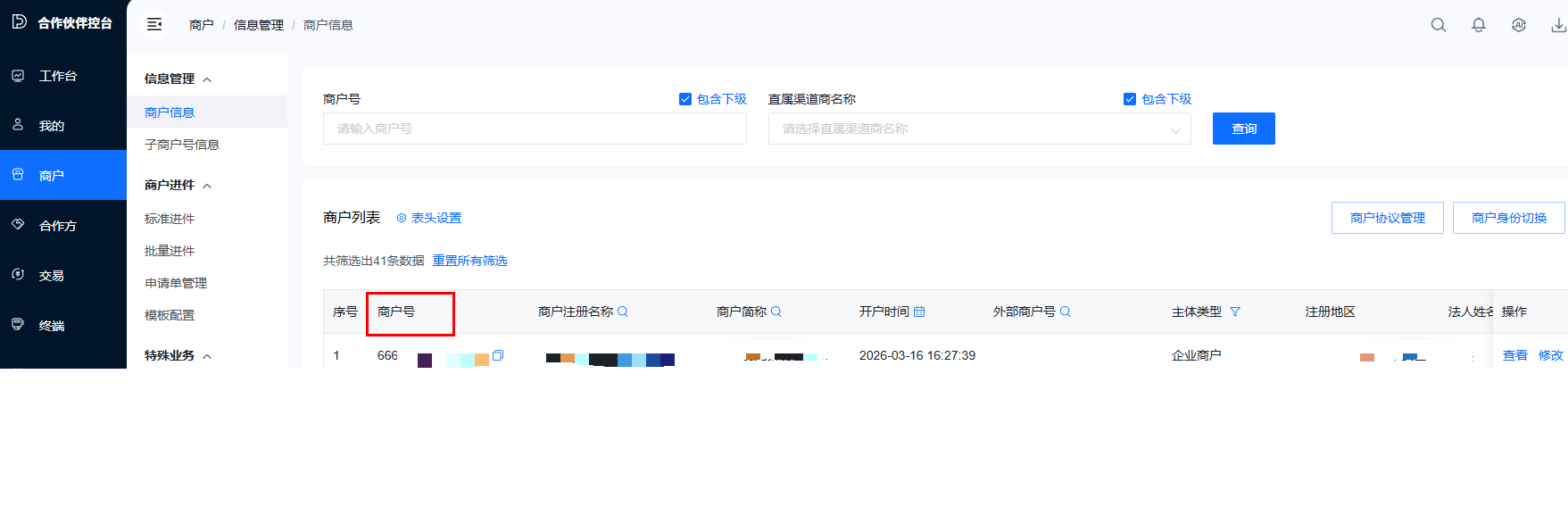Screen dimensions: 1568x507
Task: Open 交易 in the left navigation
Action: tap(52, 276)
